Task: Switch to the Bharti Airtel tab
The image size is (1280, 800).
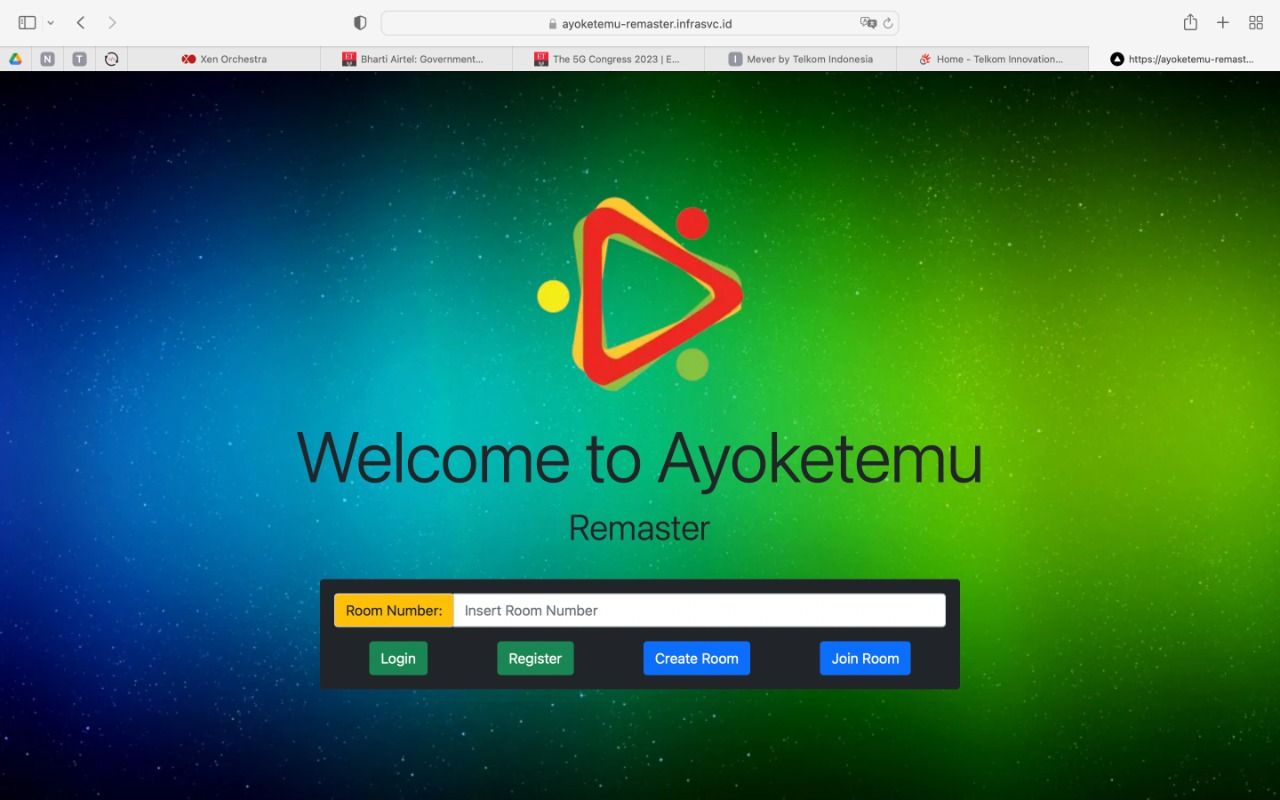Action: click(416, 59)
